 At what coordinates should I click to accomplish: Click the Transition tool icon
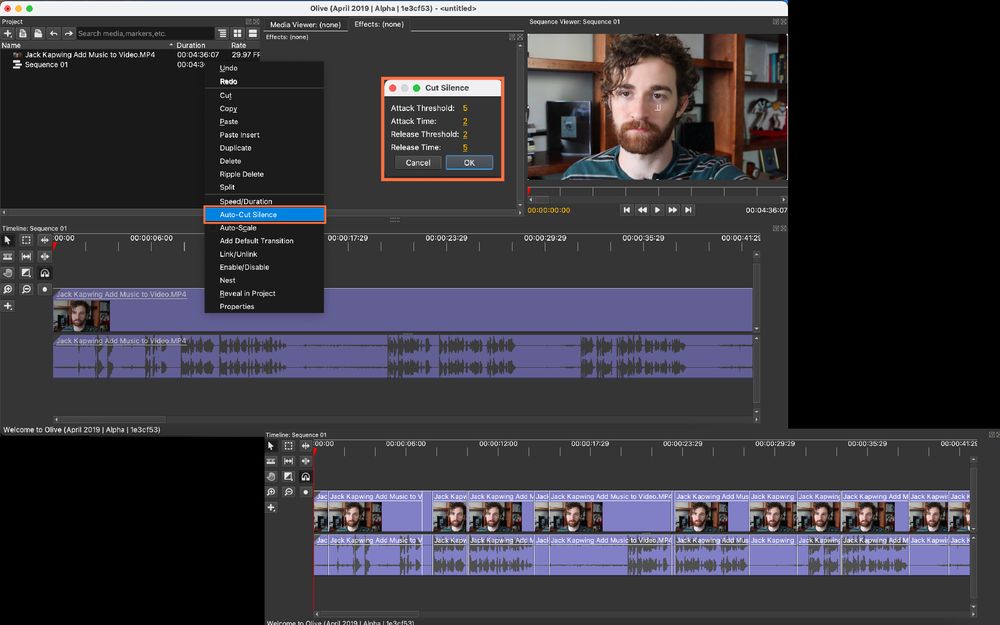pos(24,272)
